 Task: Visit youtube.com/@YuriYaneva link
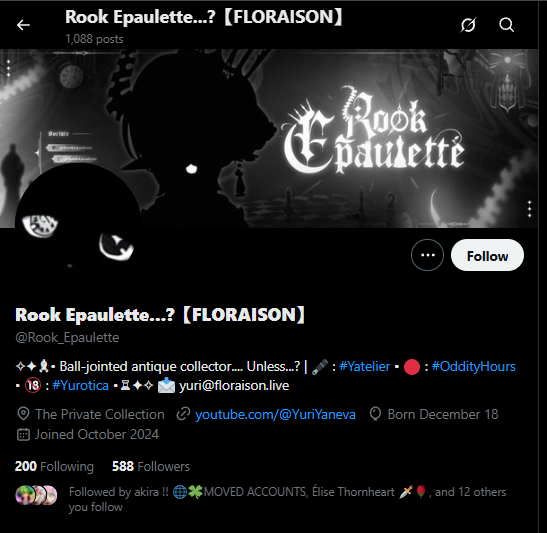pyautogui.click(x=275, y=414)
